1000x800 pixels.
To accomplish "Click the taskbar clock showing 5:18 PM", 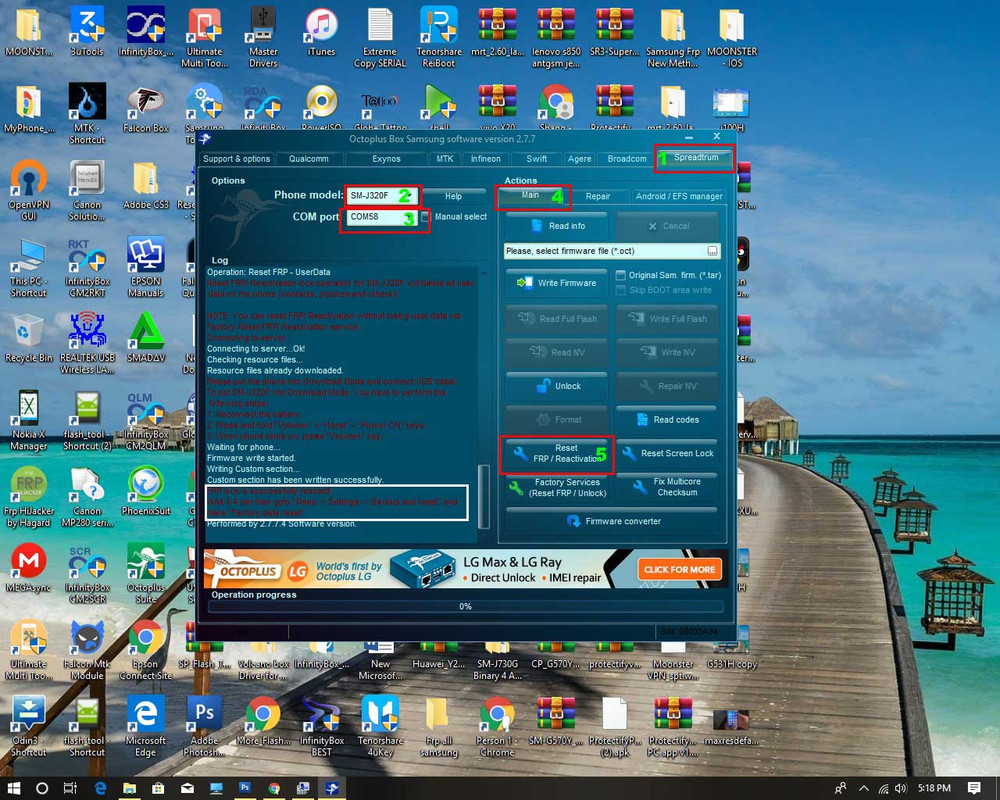I will pos(934,789).
